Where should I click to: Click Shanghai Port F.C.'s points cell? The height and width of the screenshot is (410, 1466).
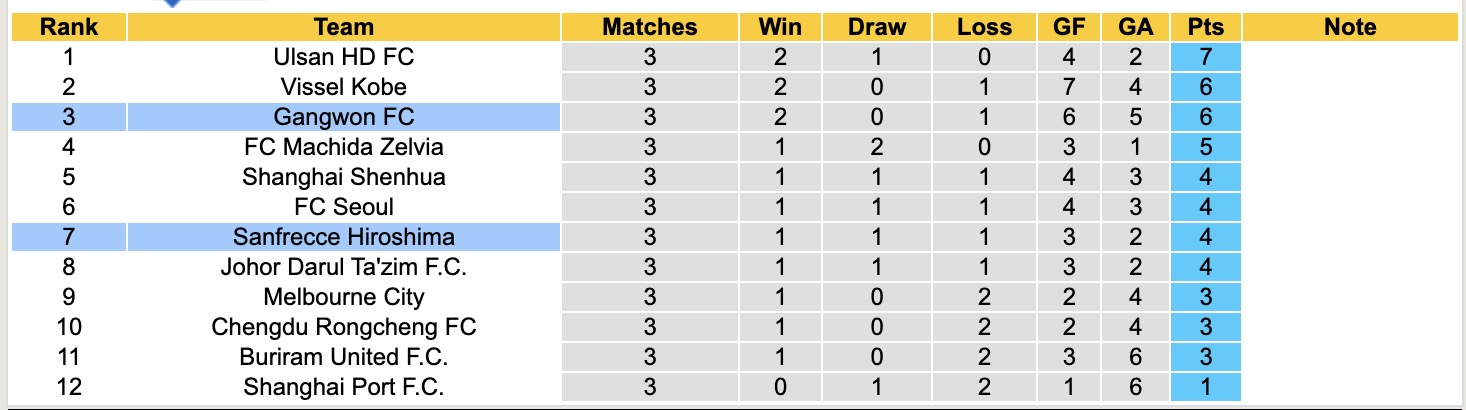tap(1206, 388)
